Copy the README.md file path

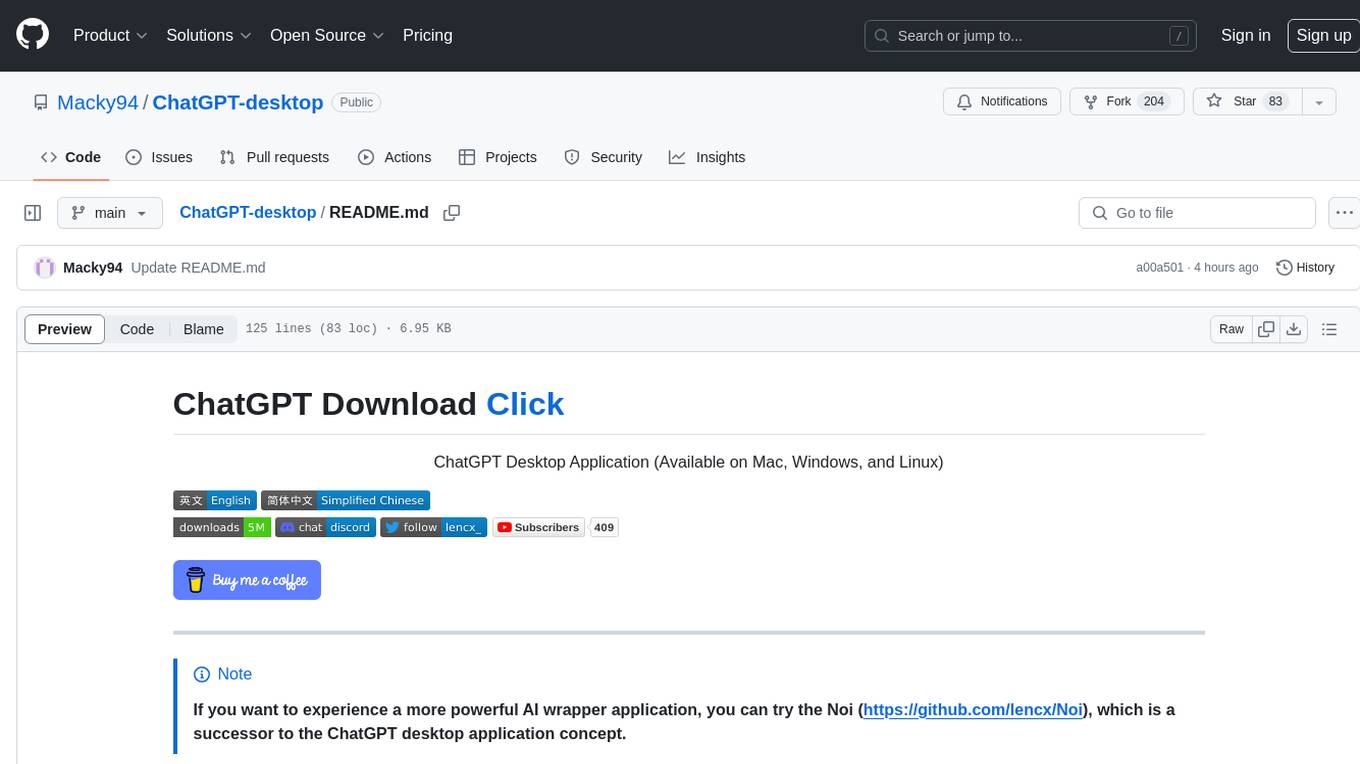pos(451,212)
